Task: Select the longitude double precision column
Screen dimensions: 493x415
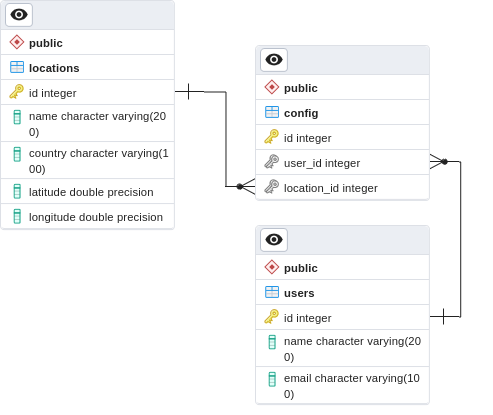Action: (88, 217)
